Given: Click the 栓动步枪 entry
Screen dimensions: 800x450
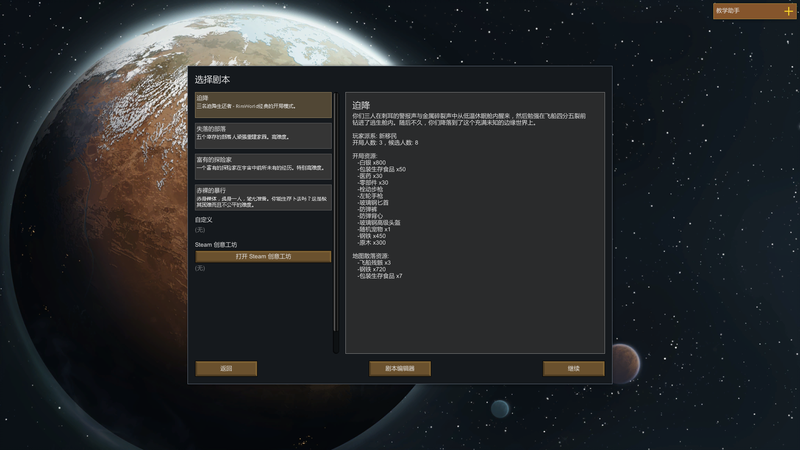Looking at the screenshot, I should tap(370, 189).
